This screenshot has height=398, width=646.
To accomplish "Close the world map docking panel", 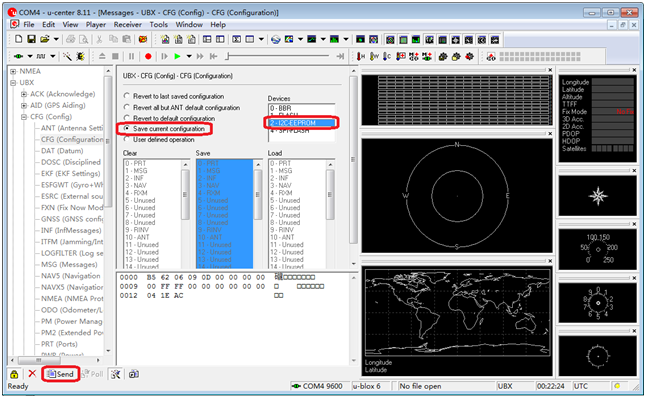I will click(x=550, y=261).
